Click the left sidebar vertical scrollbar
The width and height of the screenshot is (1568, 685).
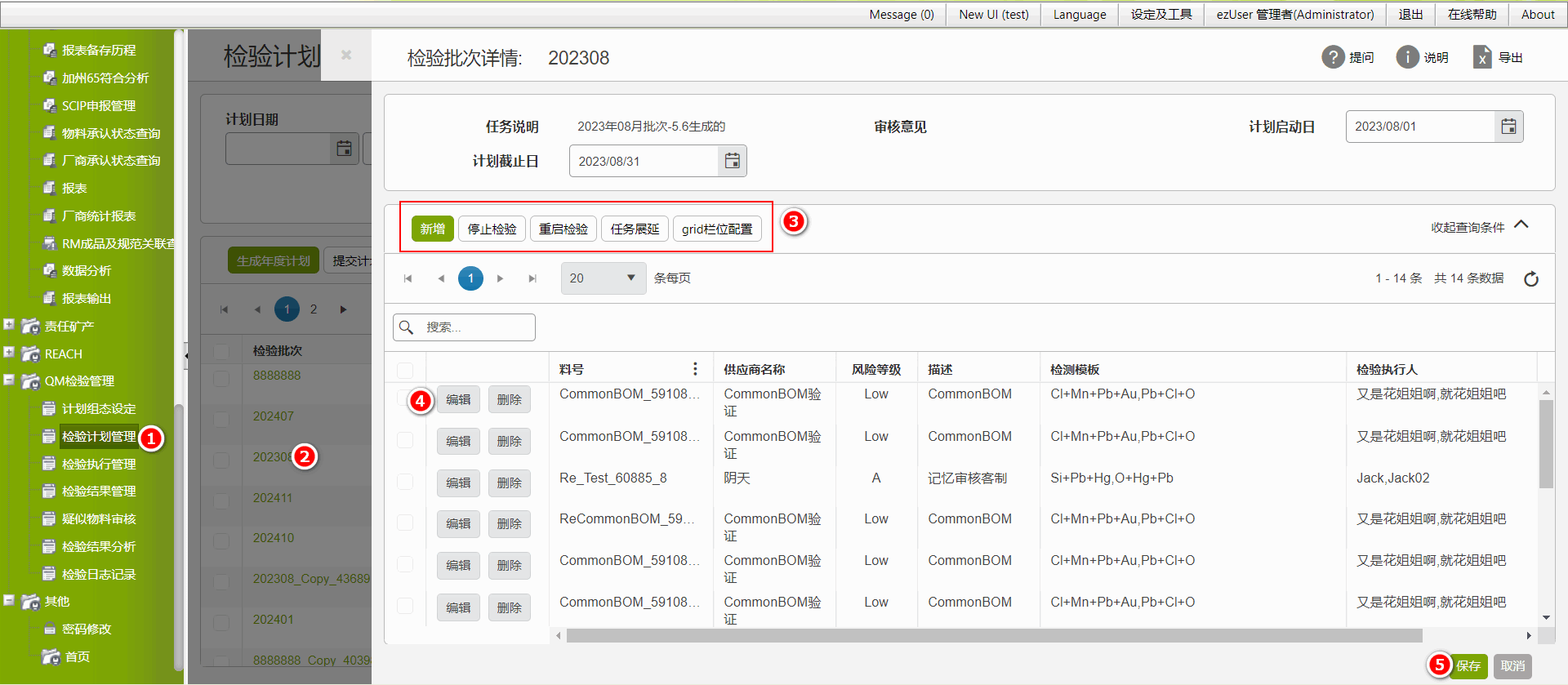[179, 539]
